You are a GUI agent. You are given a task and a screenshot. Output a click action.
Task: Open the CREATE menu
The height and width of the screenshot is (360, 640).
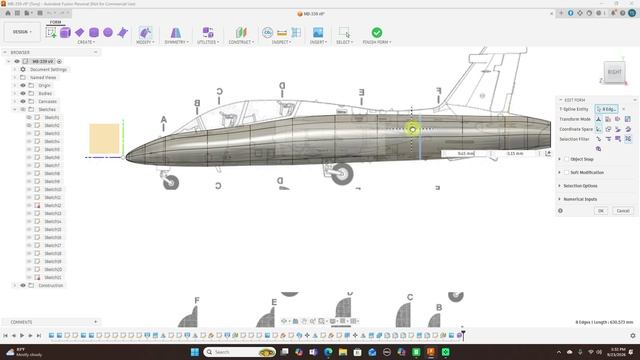(86, 42)
